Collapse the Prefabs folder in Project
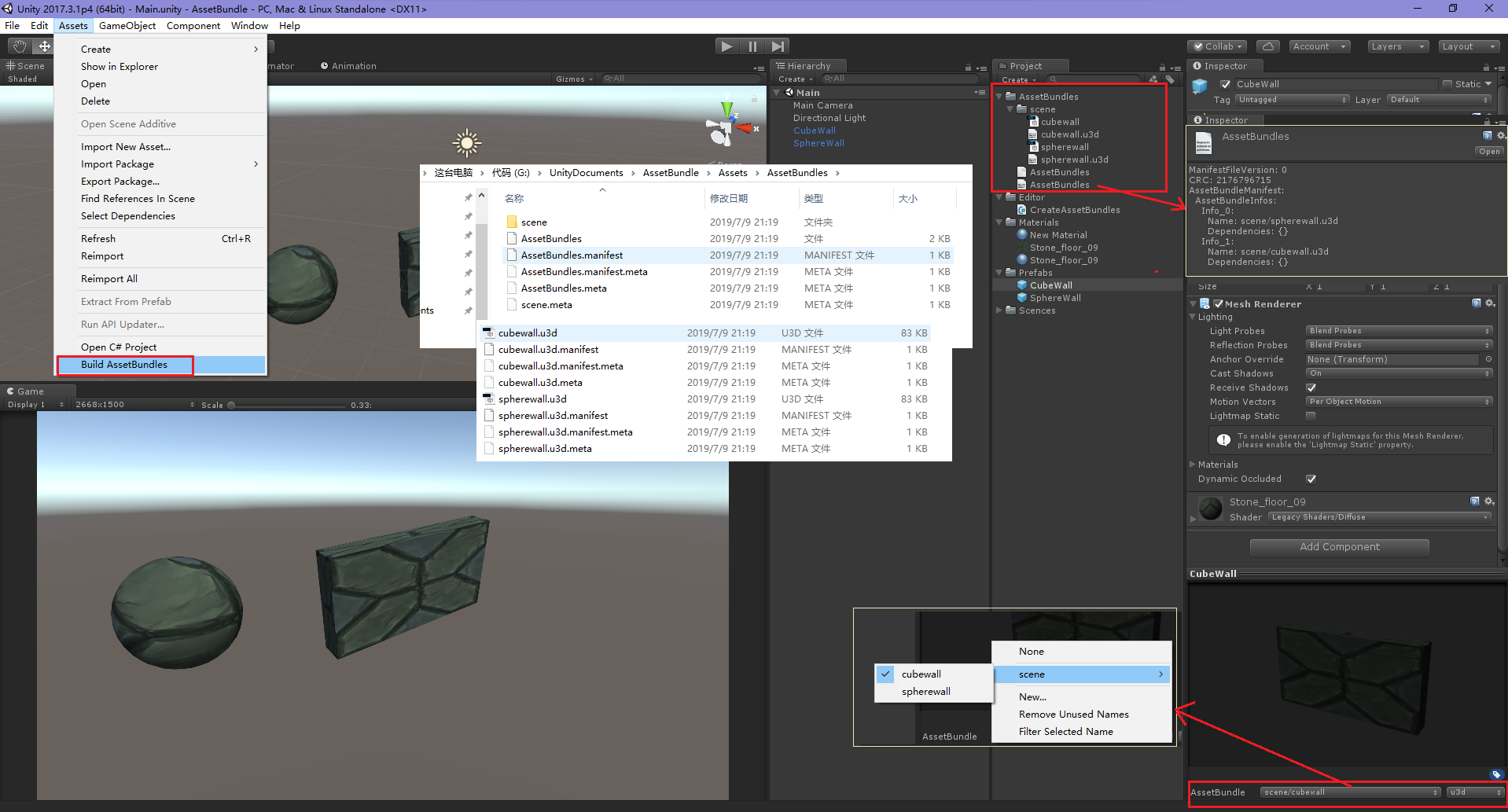Image resolution: width=1508 pixels, height=812 pixels. tap(1000, 273)
